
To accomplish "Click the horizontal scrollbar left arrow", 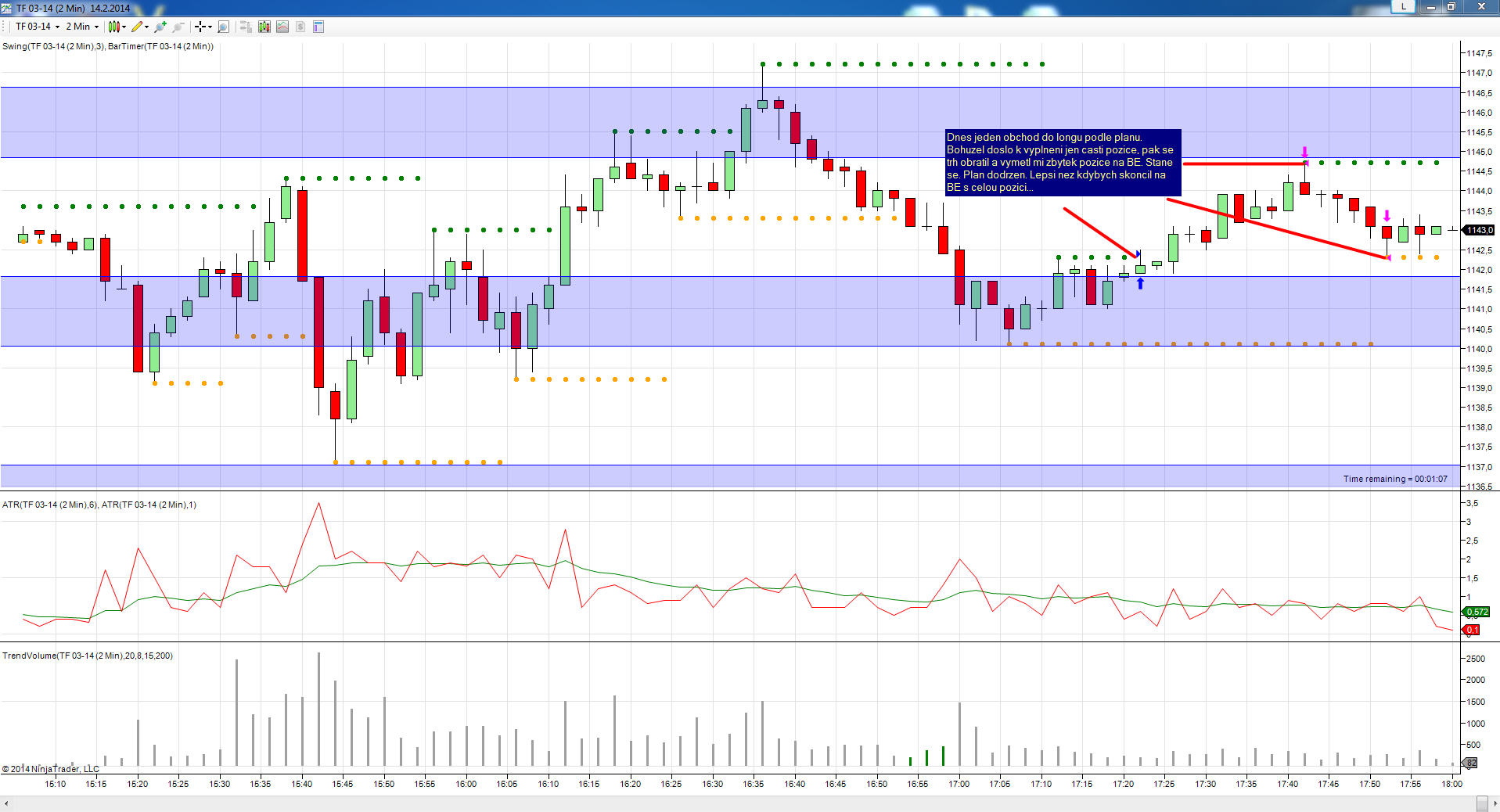I will tap(6, 804).
